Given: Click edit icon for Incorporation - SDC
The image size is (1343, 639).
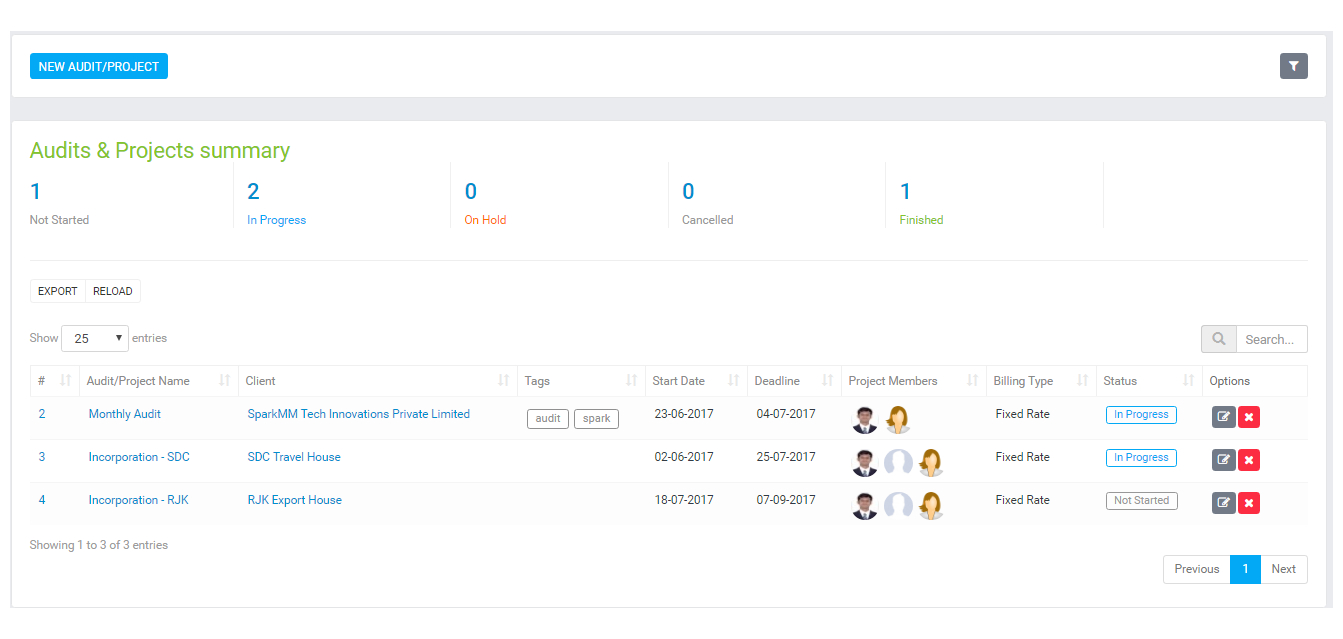Looking at the screenshot, I should [x=1223, y=460].
